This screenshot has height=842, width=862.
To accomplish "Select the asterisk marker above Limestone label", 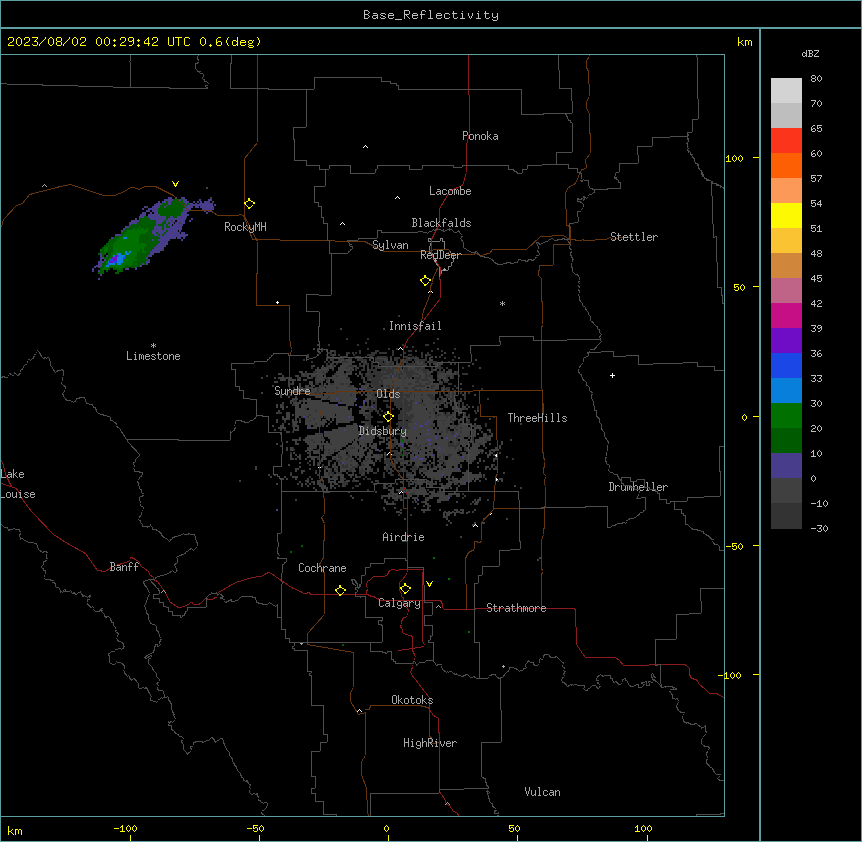I will [153, 346].
